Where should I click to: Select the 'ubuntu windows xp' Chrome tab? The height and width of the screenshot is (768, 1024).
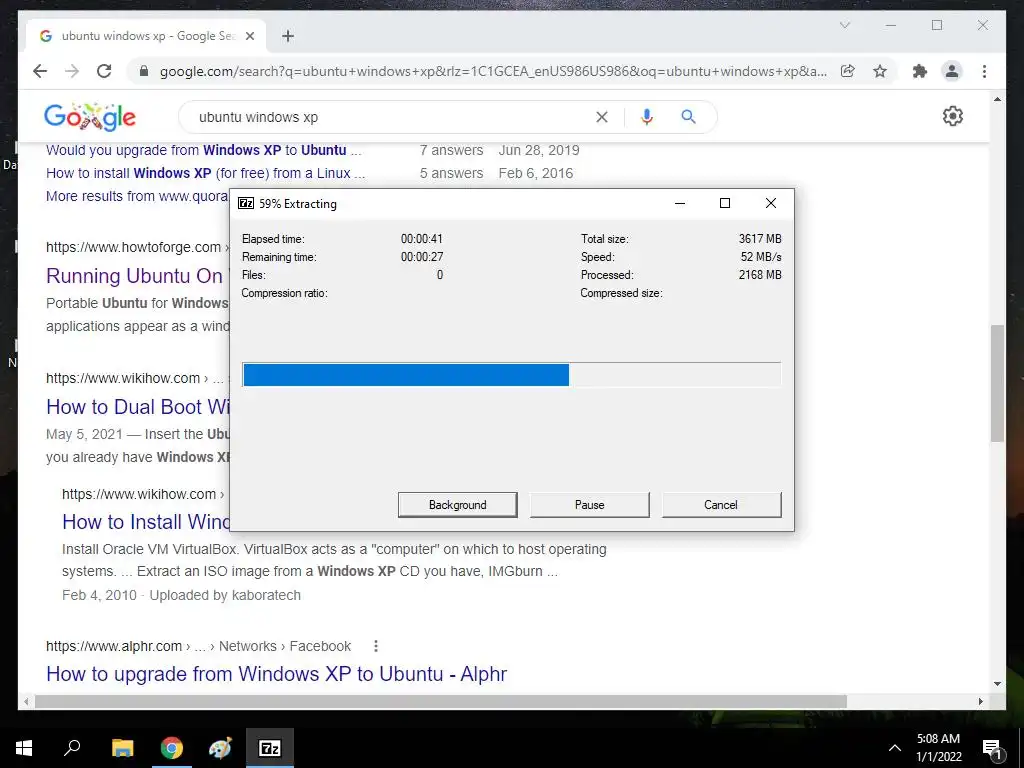146,36
